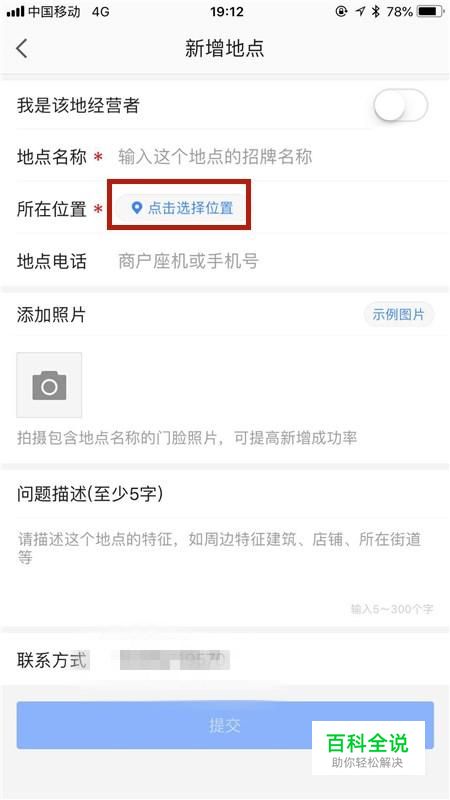Tap the location pin icon
The height and width of the screenshot is (800, 450).
point(136,208)
